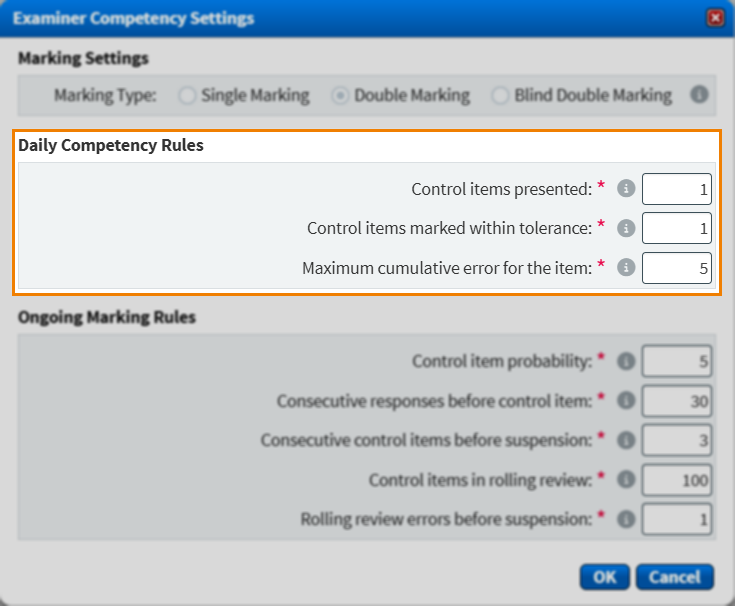Select the Single Marking radio button
The height and width of the screenshot is (606, 735).
pyautogui.click(x=187, y=96)
